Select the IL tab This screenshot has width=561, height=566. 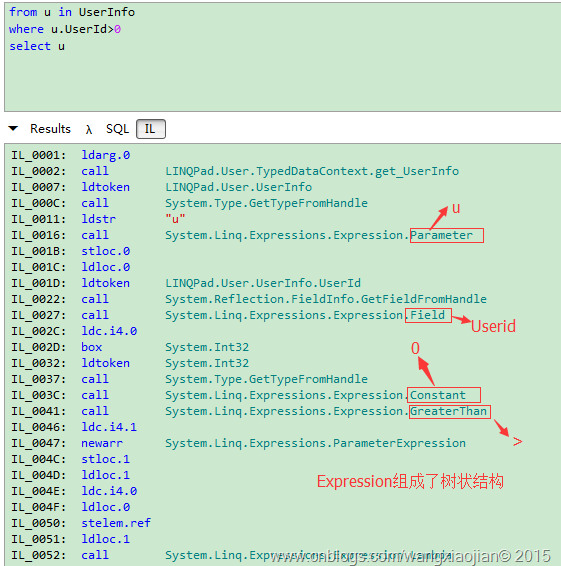click(151, 129)
